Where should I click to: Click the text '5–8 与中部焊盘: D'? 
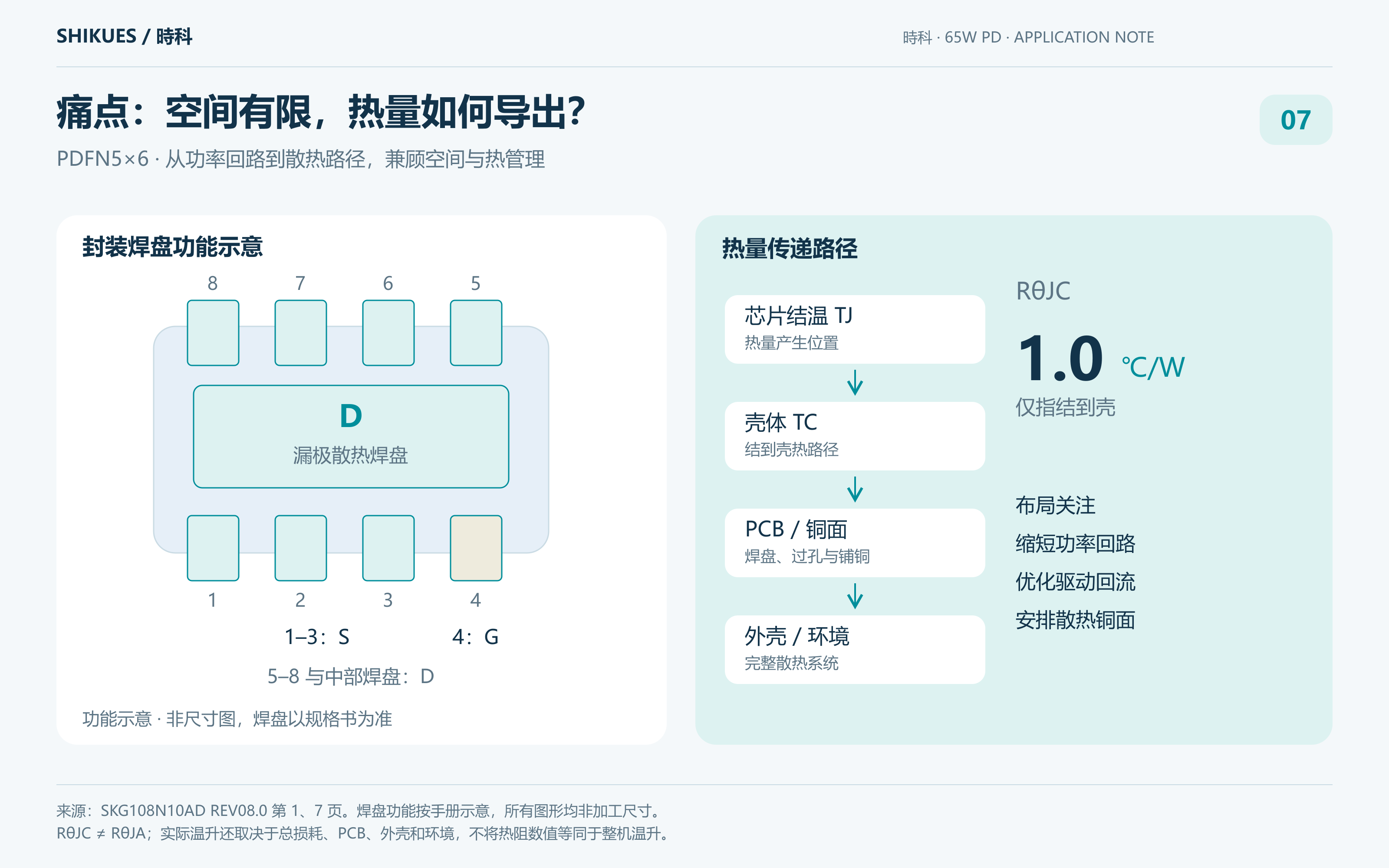tap(351, 676)
